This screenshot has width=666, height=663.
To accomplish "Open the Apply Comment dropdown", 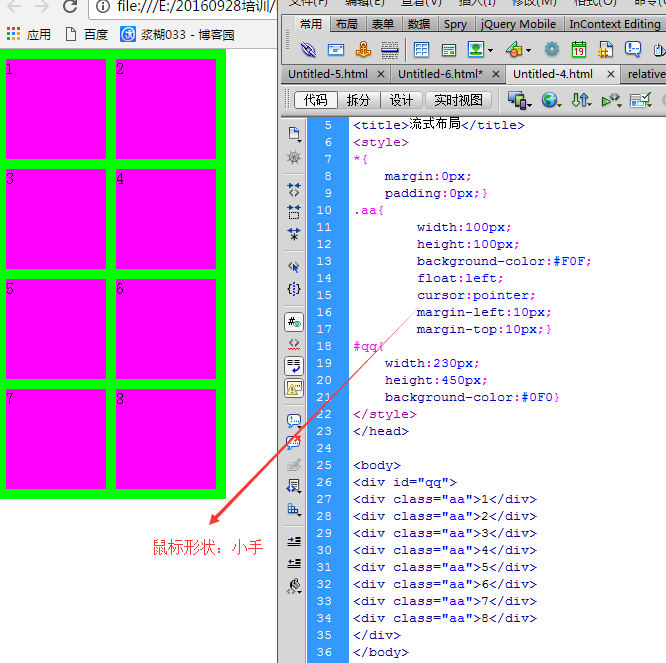I will pyautogui.click(x=293, y=420).
